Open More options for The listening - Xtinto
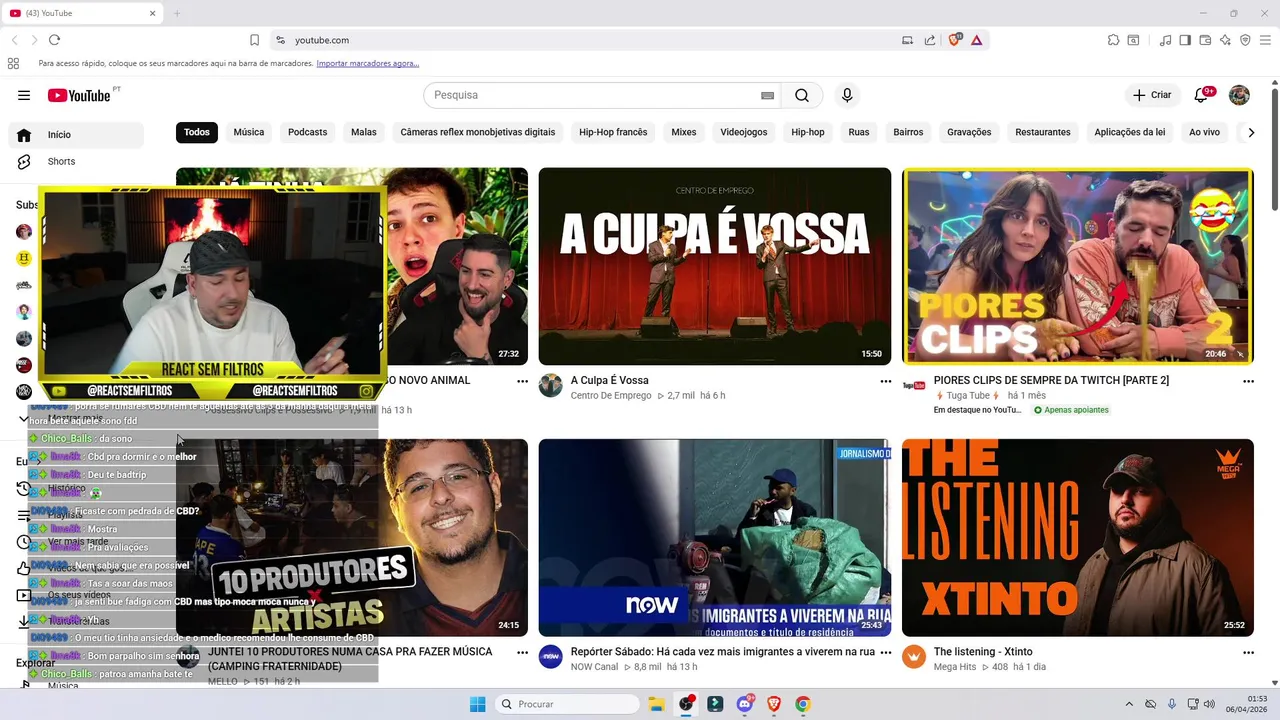1280x720 pixels. click(1248, 652)
